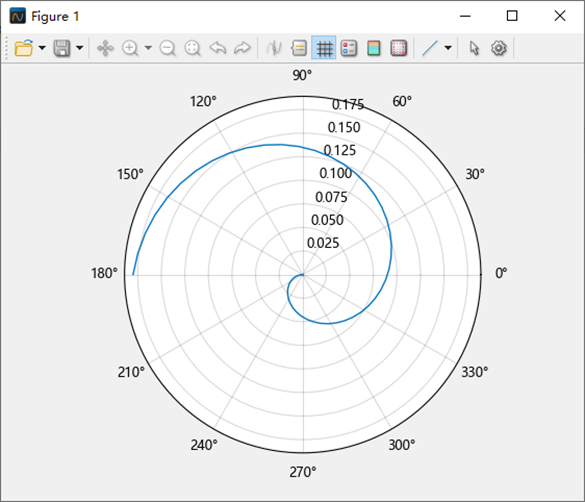Image resolution: width=585 pixels, height=502 pixels.
Task: Click the 90° angle tick label
Action: click(302, 75)
